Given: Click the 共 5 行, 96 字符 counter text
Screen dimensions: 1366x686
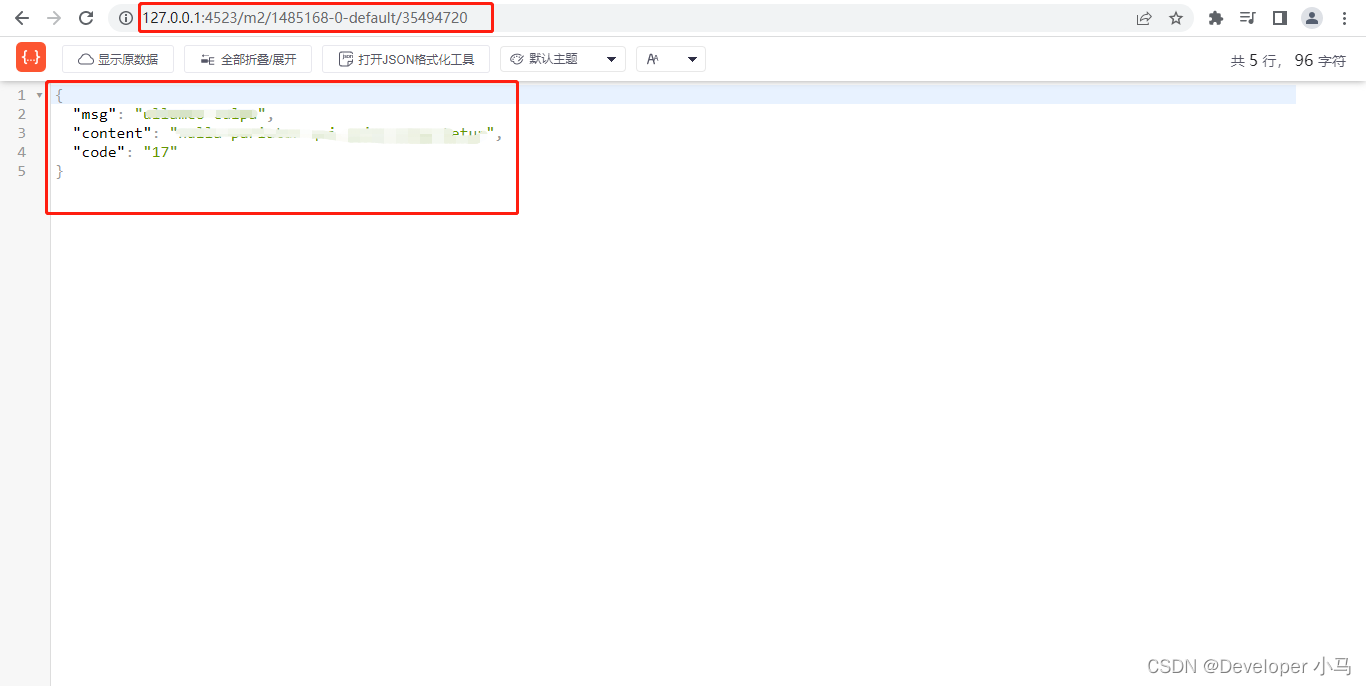Looking at the screenshot, I should click(x=1288, y=61).
